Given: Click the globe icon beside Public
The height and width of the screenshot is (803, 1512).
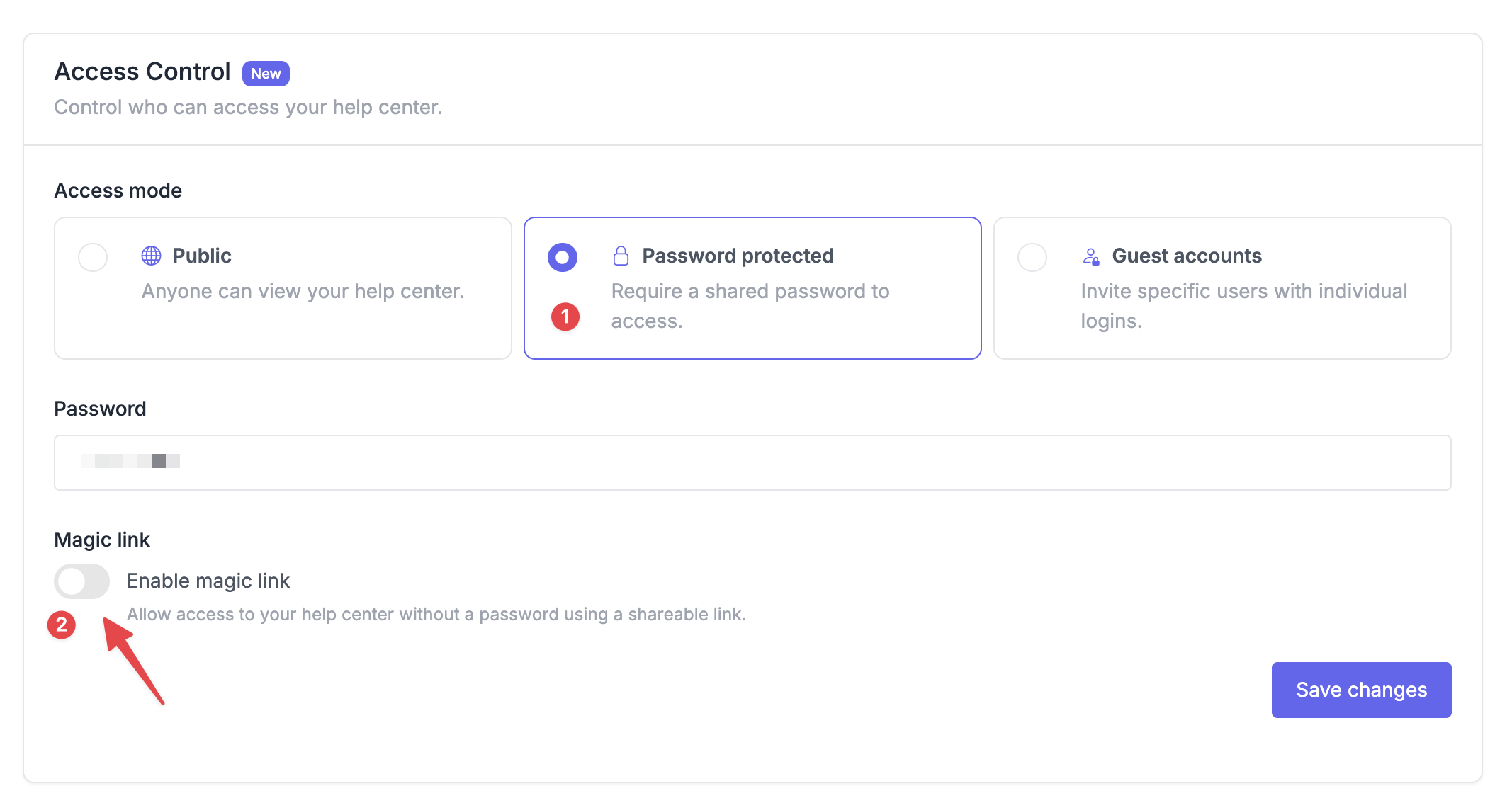Looking at the screenshot, I should pyautogui.click(x=151, y=256).
